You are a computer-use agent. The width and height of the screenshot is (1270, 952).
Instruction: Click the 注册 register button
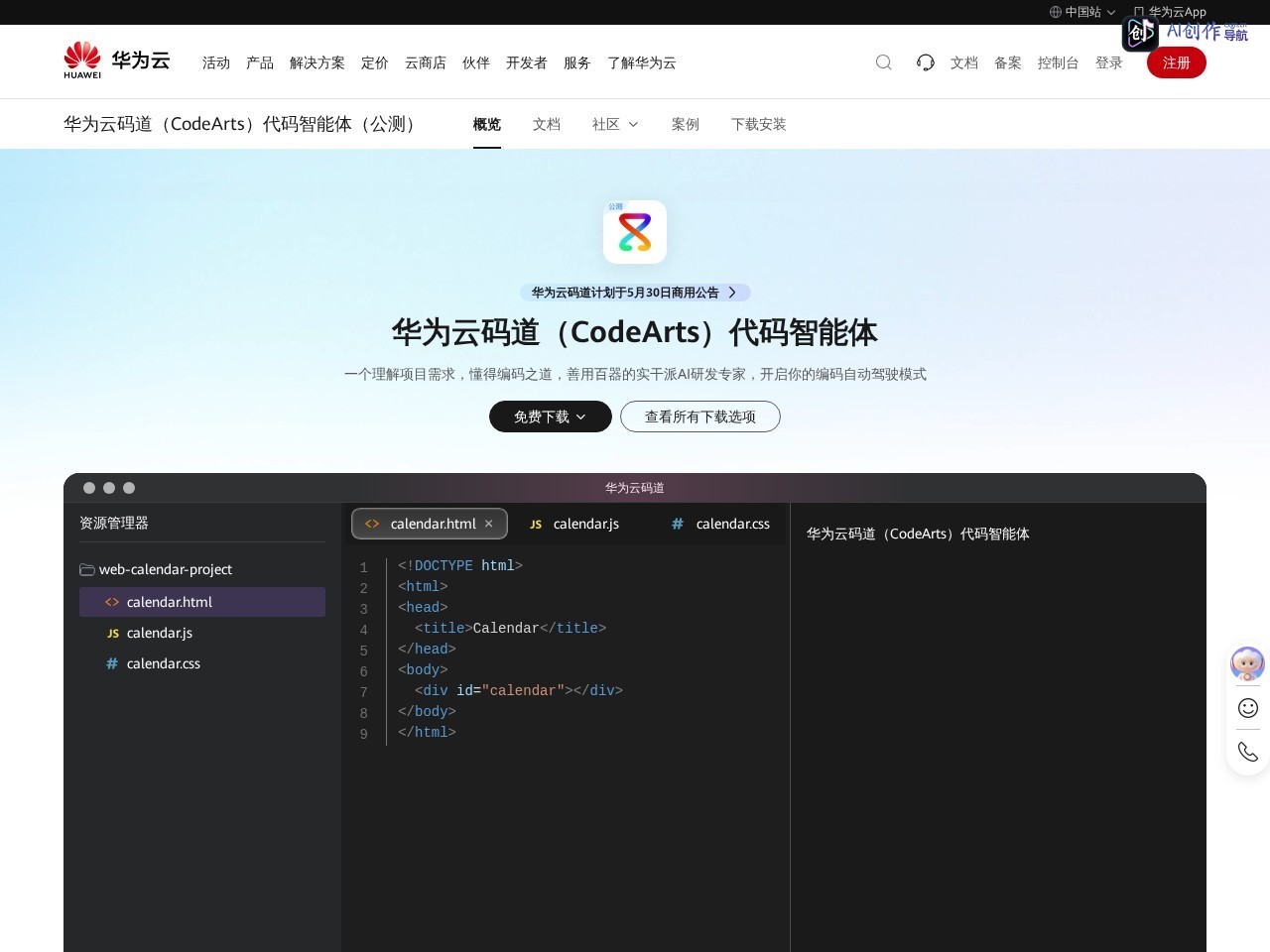1177,62
